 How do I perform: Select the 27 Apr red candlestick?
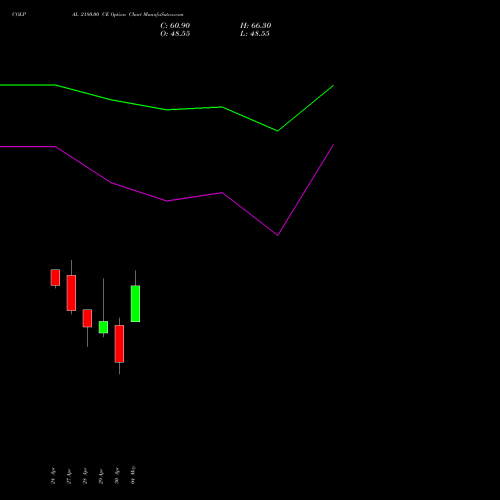point(71,293)
